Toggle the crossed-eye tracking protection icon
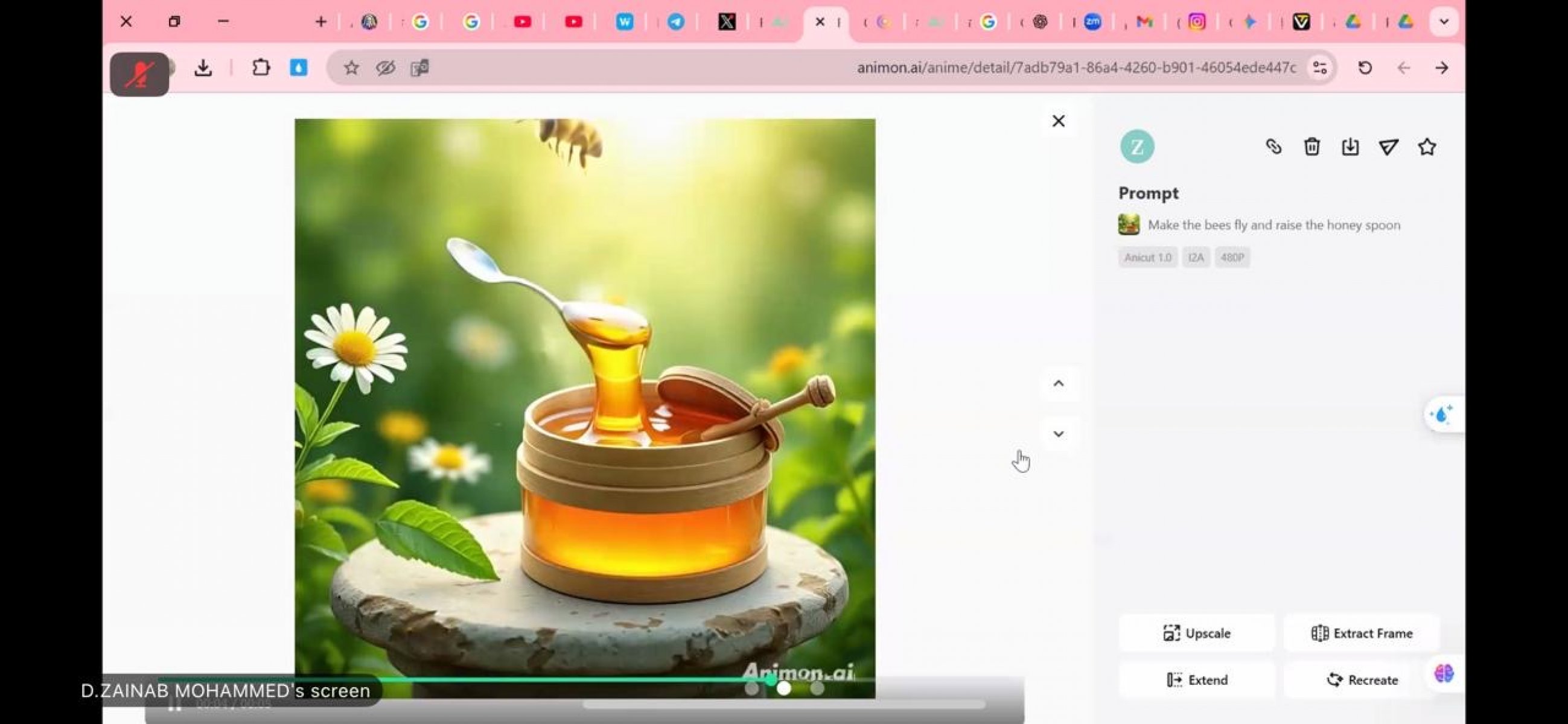The height and width of the screenshot is (724, 1568). [x=385, y=68]
